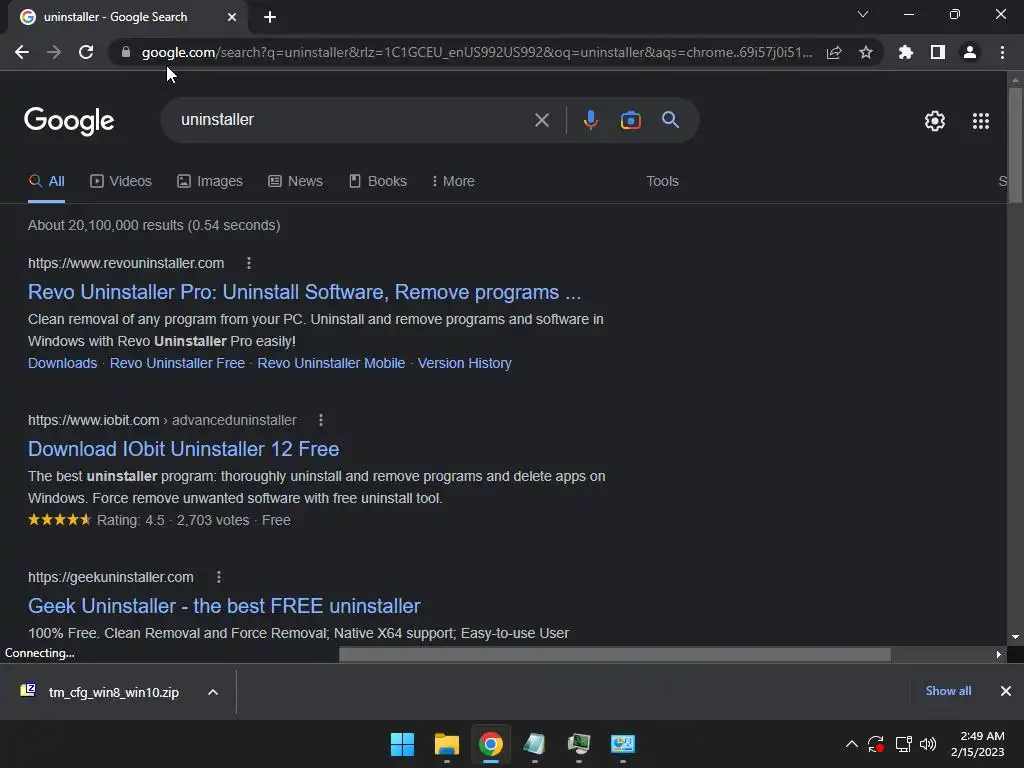This screenshot has height=768, width=1024.
Task: Open the Chrome extensions puzzle icon
Action: pos(906,52)
